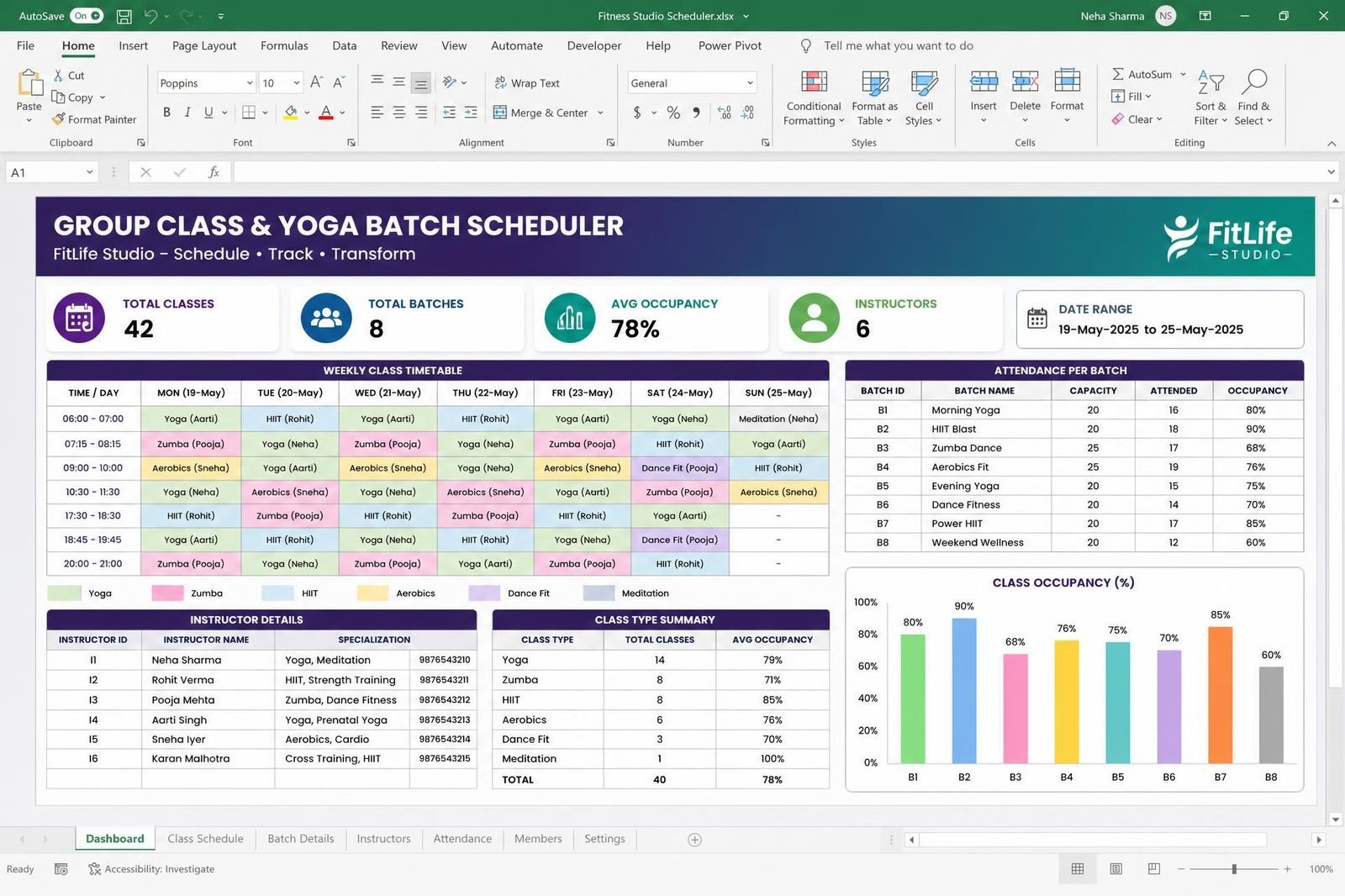Click Insert cells icon
The height and width of the screenshot is (896, 1345).
984,82
